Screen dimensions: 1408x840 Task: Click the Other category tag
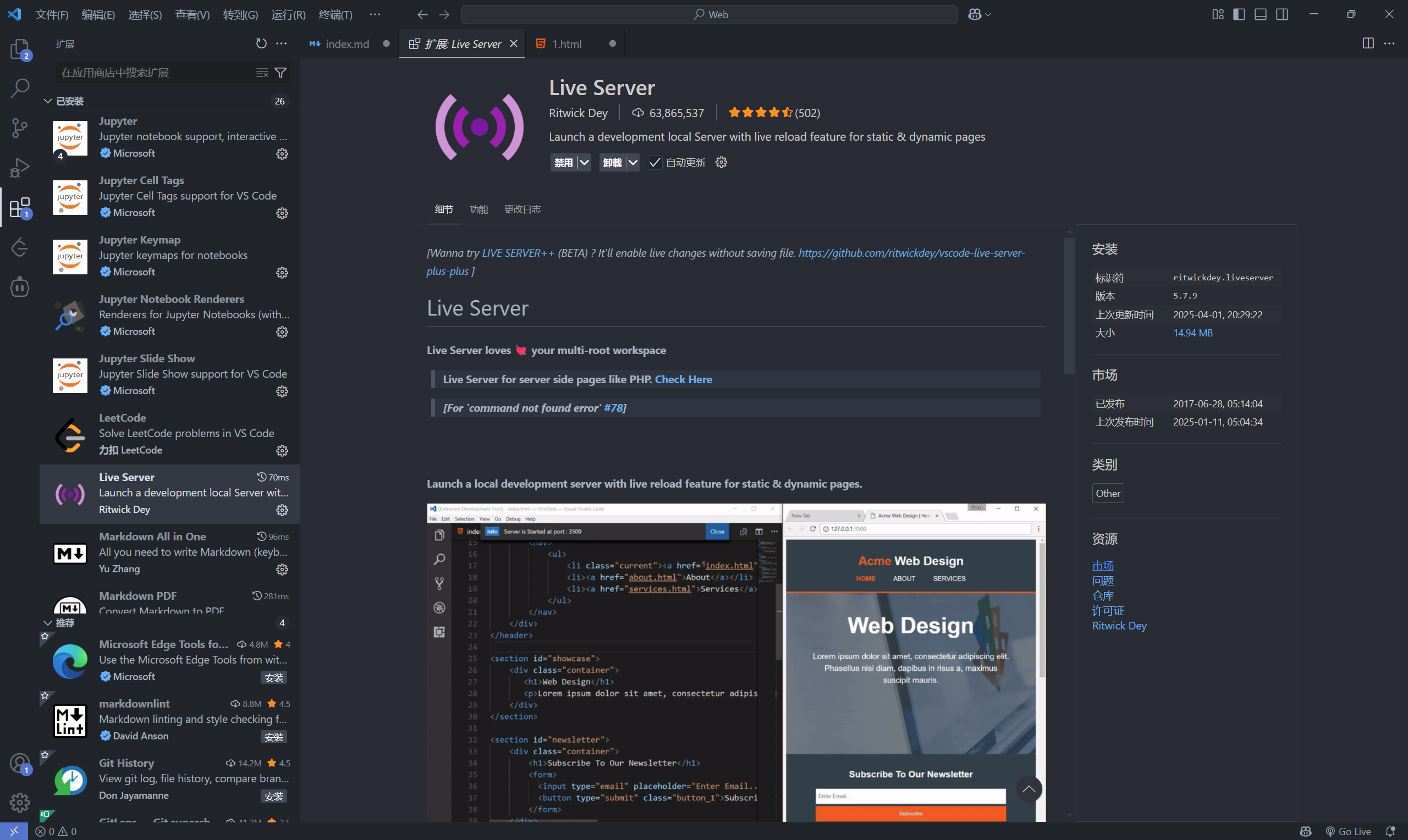(1107, 494)
